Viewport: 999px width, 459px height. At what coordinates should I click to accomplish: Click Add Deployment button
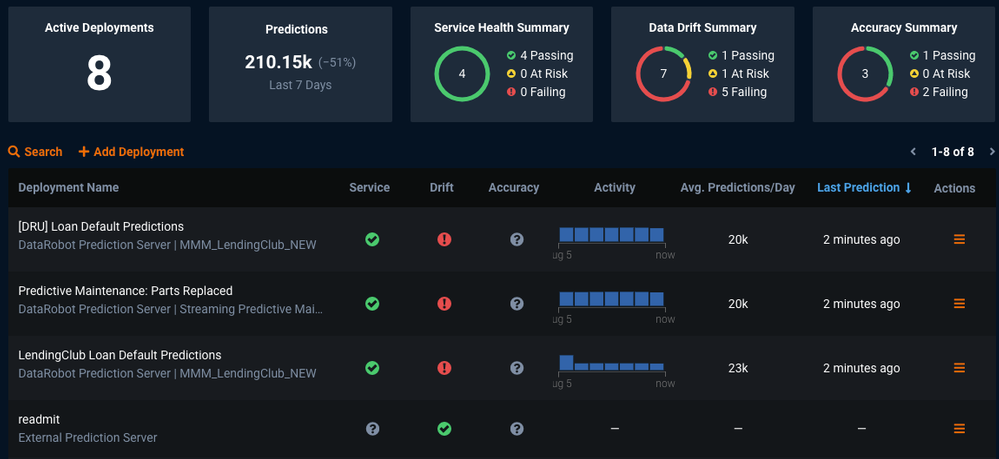(131, 152)
